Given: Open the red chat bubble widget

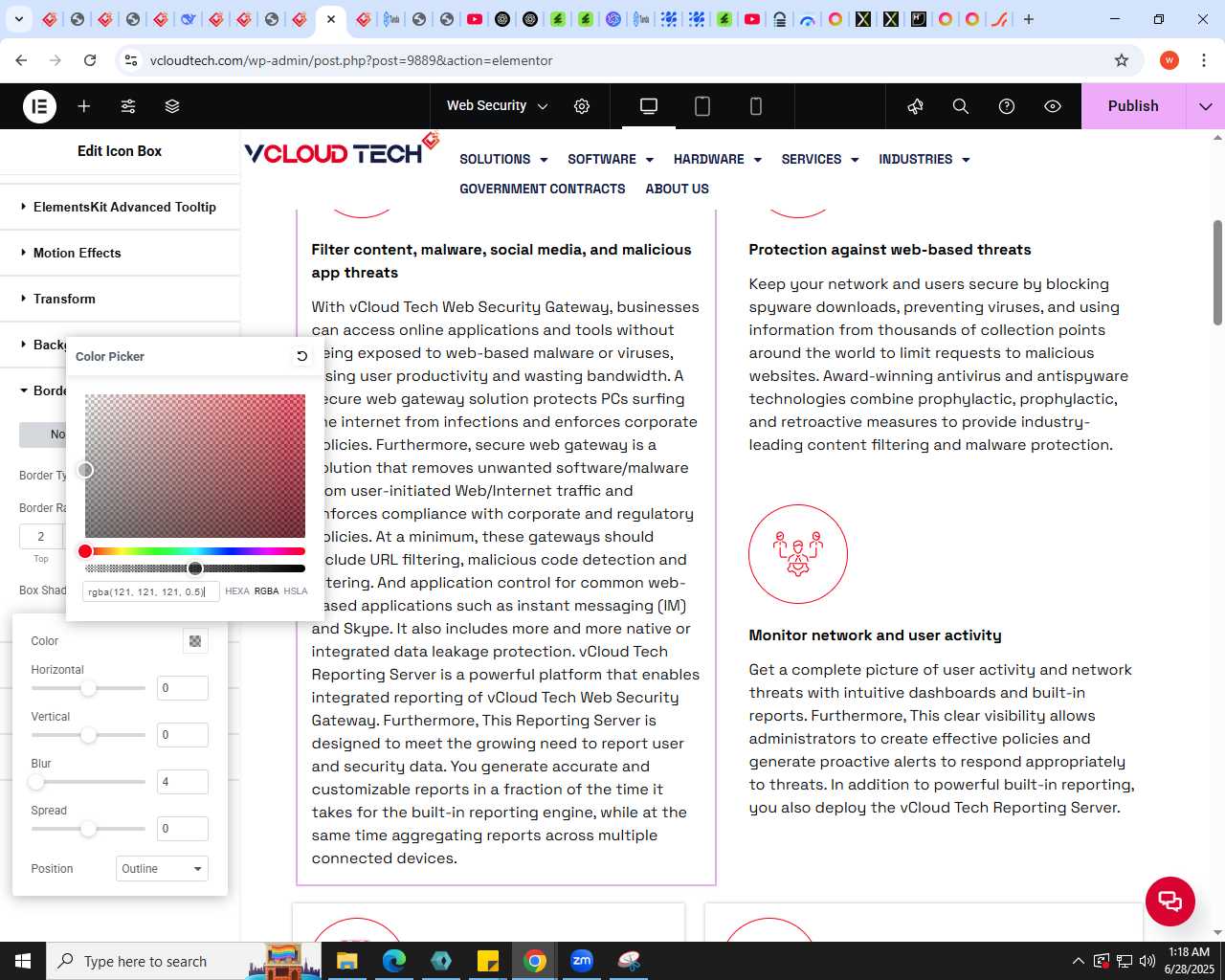Looking at the screenshot, I should 1170,901.
